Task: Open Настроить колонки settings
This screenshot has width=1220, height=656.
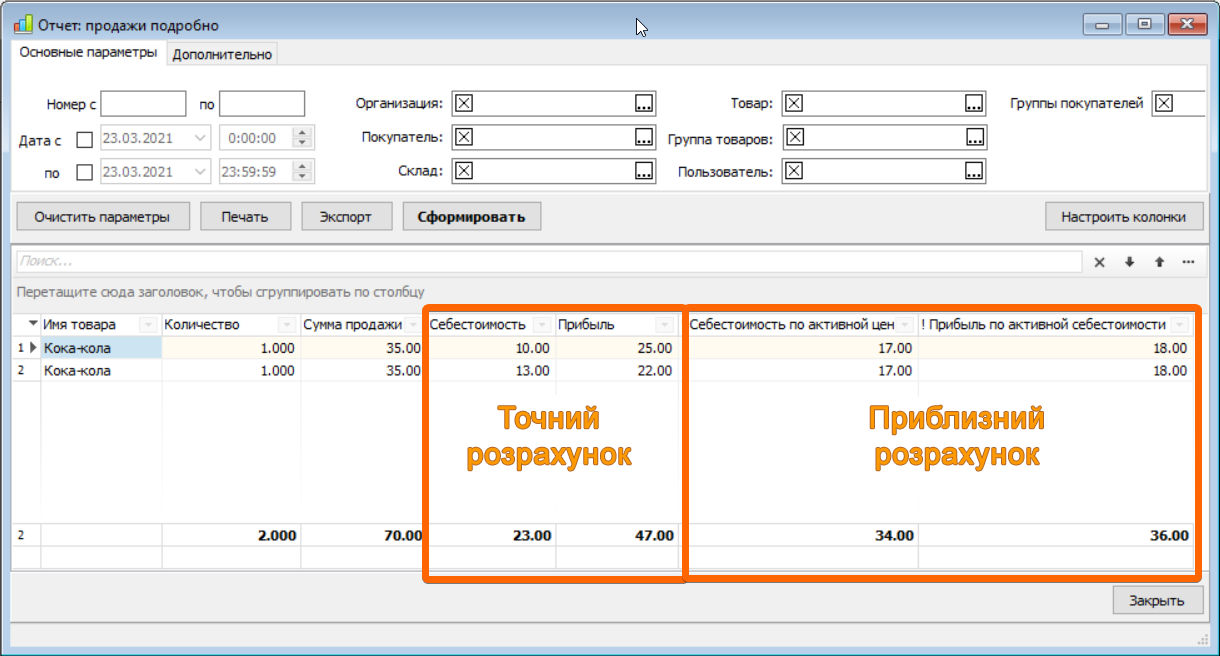Action: (x=1124, y=216)
